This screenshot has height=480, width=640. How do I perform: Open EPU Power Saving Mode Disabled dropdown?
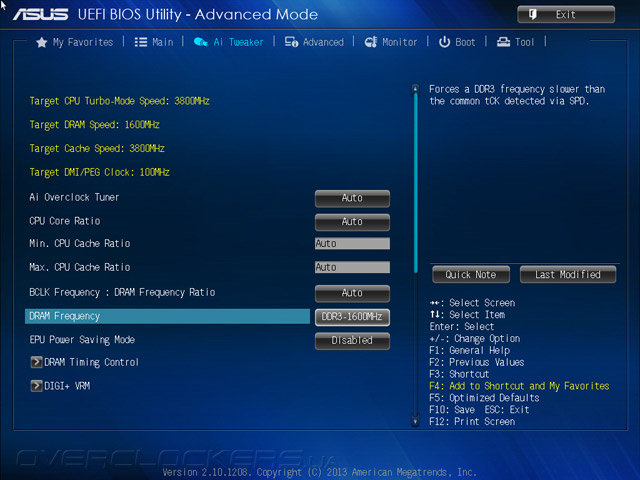point(352,341)
